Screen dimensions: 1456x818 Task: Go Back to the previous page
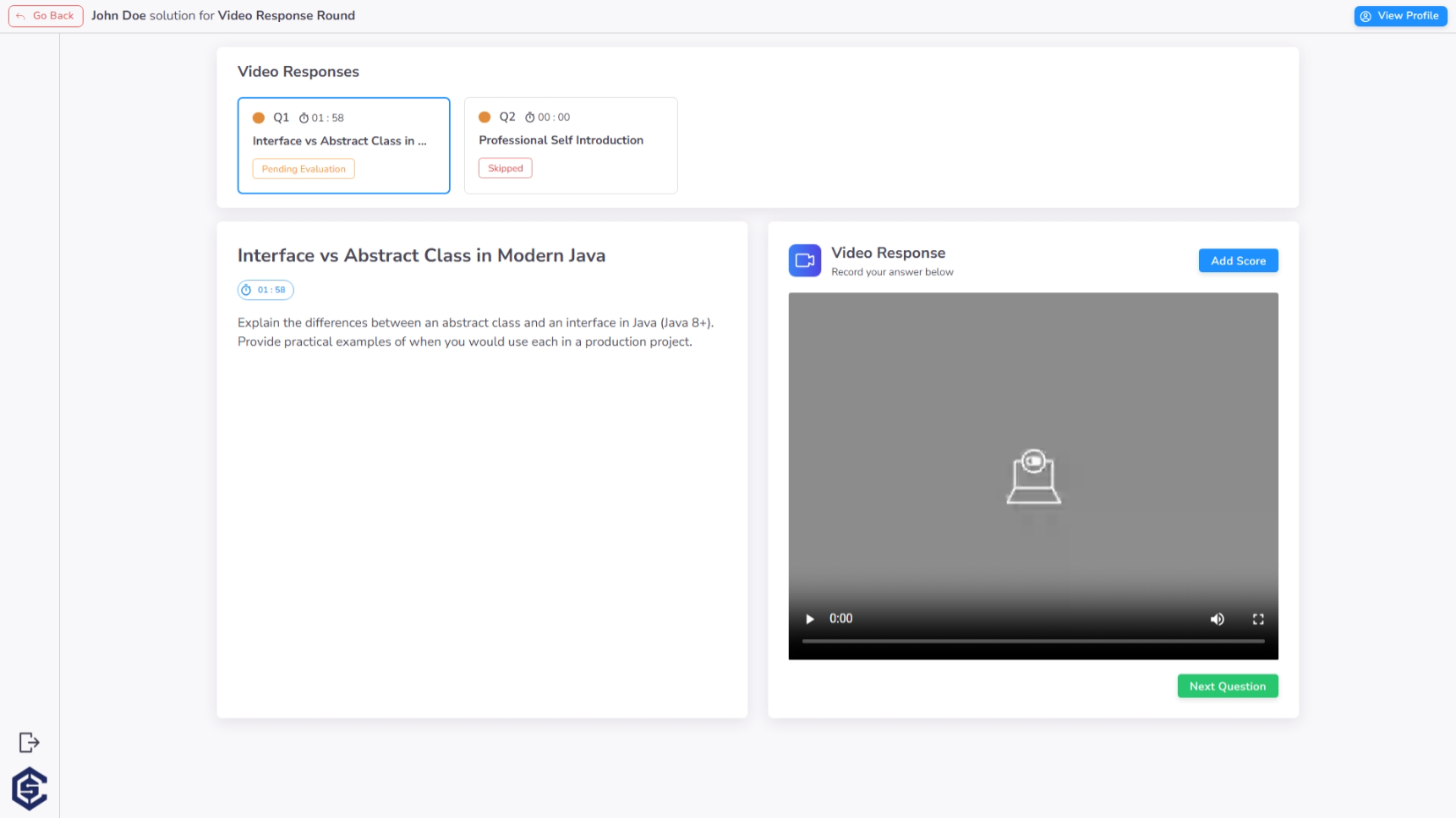[x=45, y=15]
